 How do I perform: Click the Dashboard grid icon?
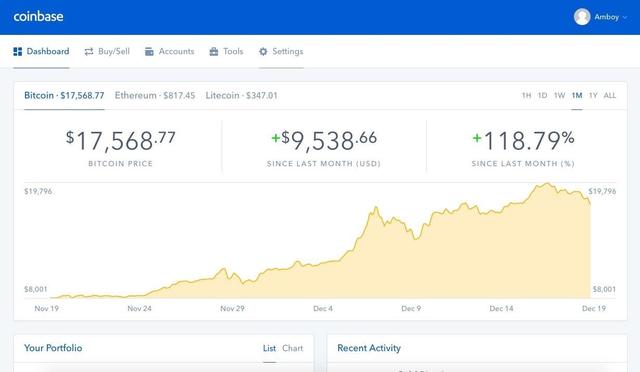pos(18,51)
